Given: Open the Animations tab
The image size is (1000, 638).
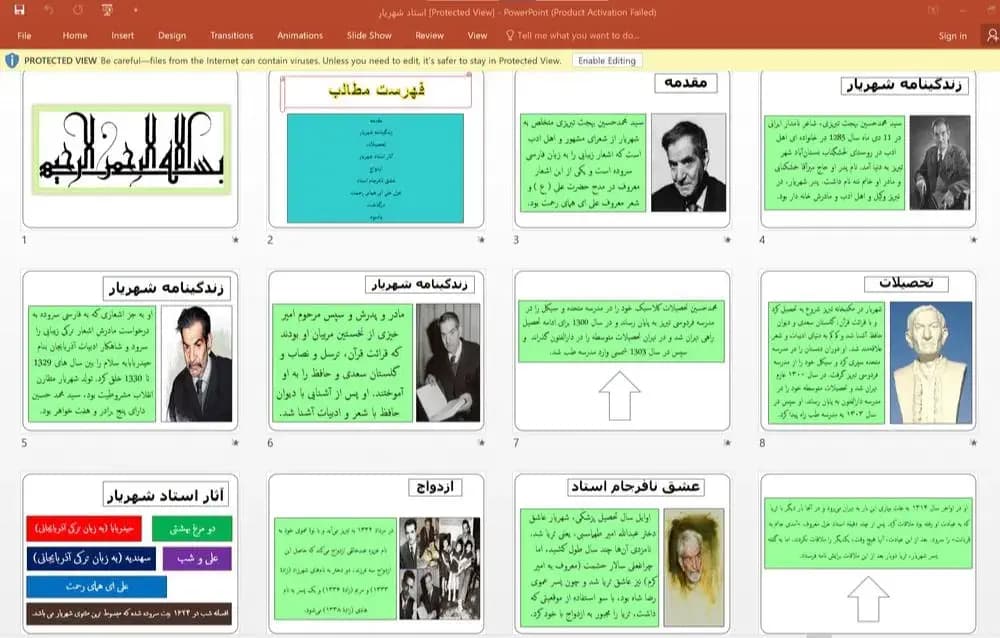Looking at the screenshot, I should tap(300, 36).
